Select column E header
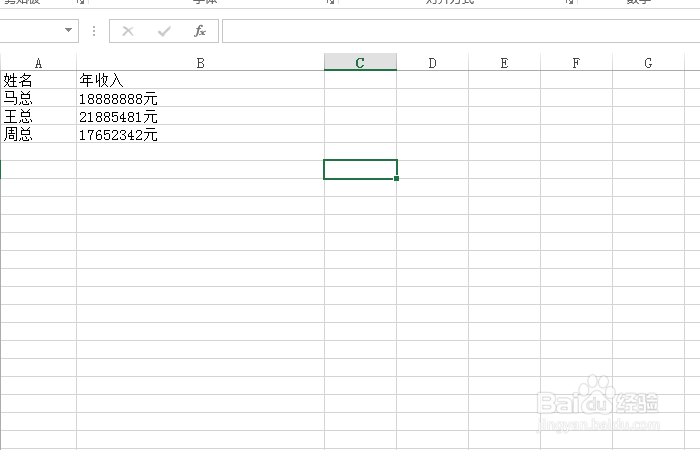Screen dimensions: 700x450 (x=504, y=63)
